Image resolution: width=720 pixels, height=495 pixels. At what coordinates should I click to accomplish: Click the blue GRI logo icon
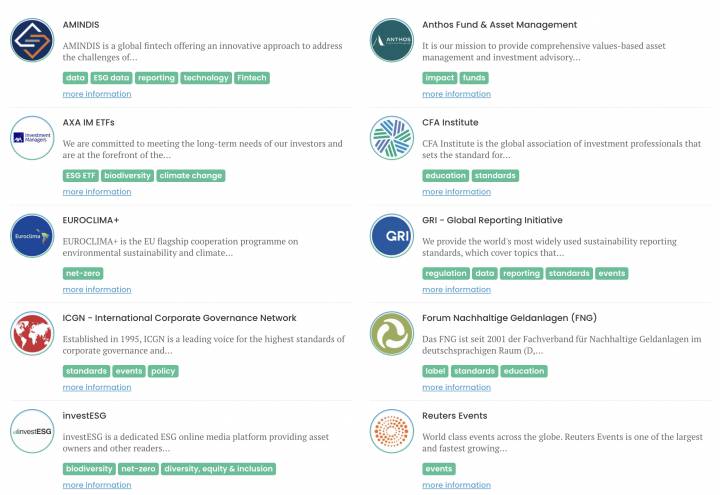392,236
